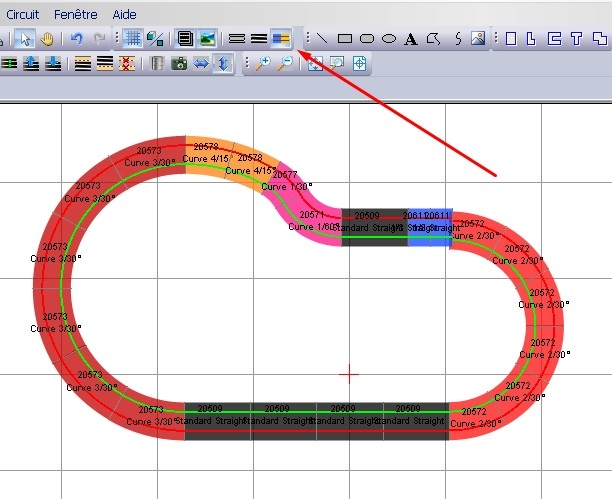
Task: Activate the hand pan tool
Action: pyautogui.click(x=47, y=39)
